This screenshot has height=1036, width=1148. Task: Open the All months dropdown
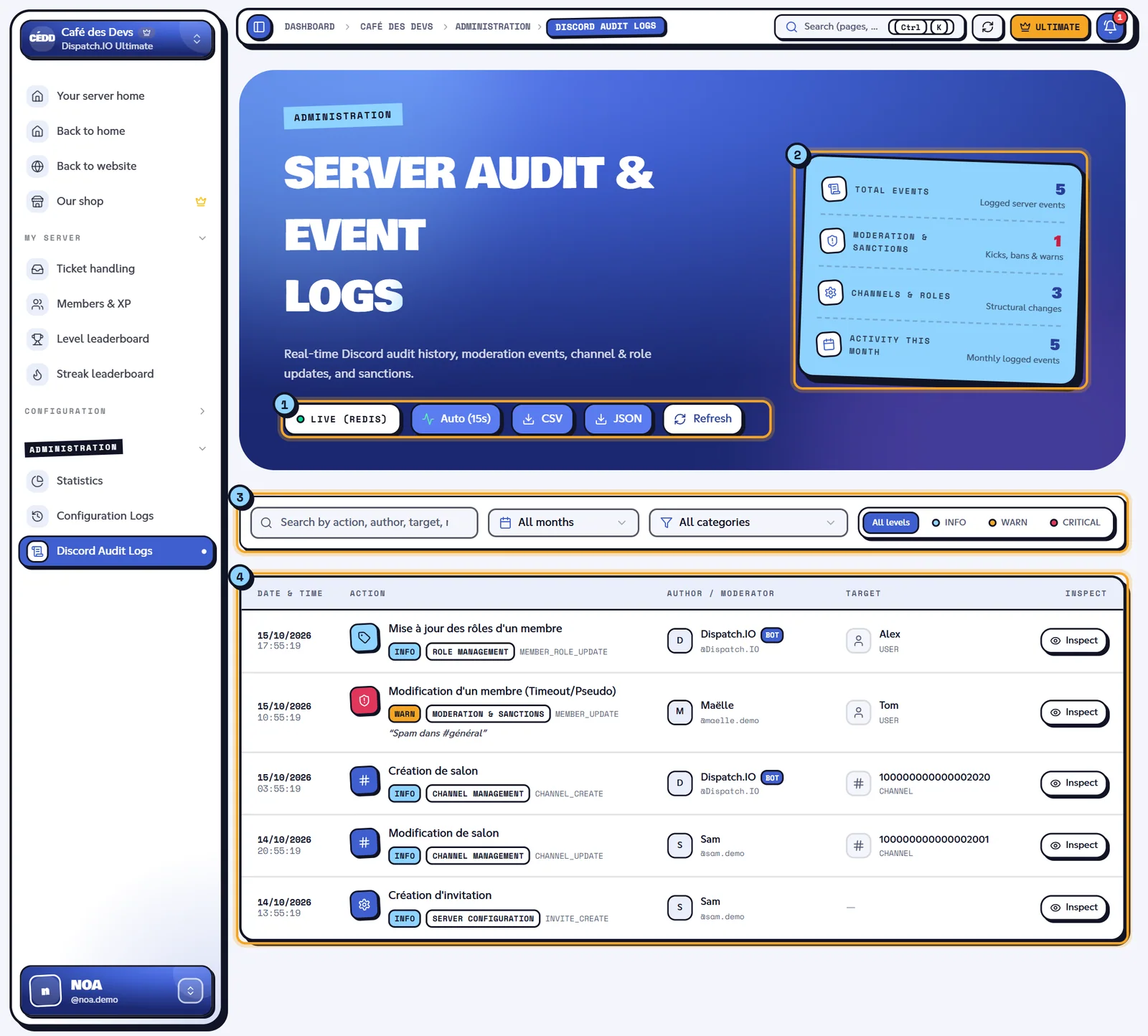point(563,522)
